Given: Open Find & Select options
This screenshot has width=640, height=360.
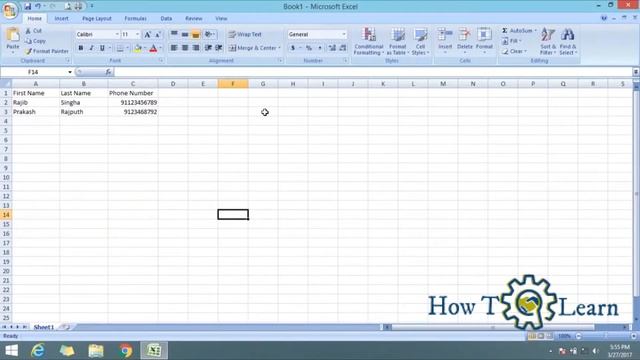Looking at the screenshot, I should pyautogui.click(x=568, y=42).
